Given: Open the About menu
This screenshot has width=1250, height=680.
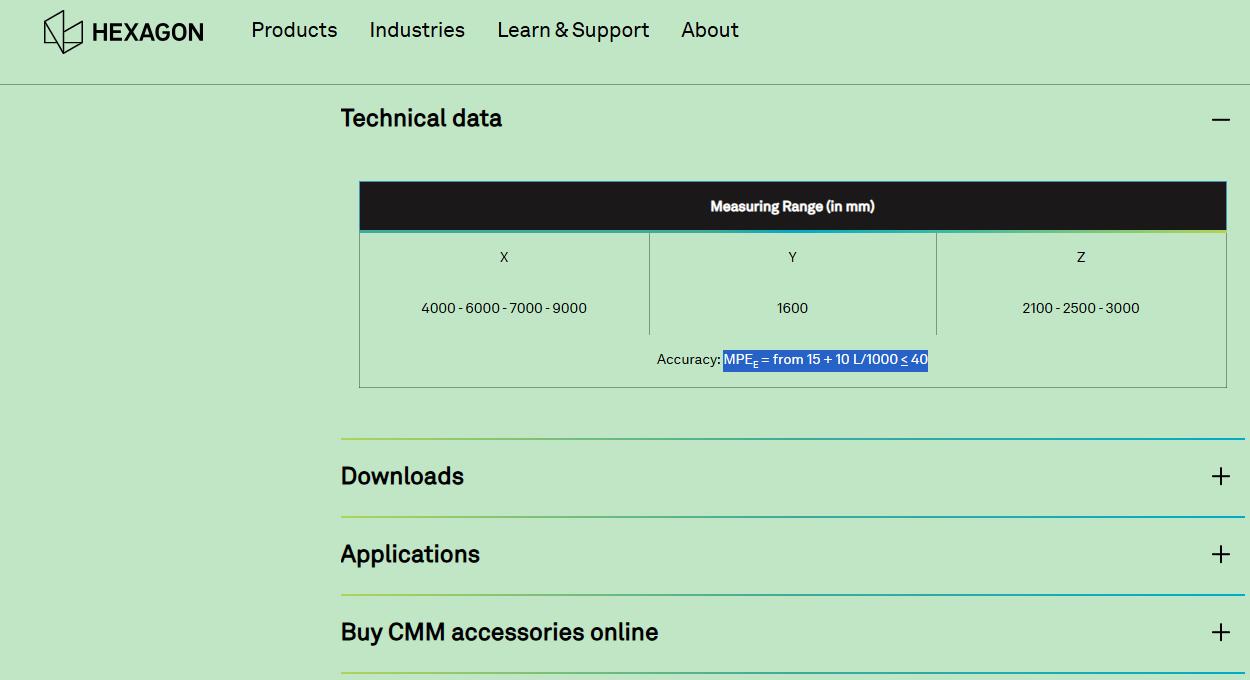Looking at the screenshot, I should [x=710, y=30].
